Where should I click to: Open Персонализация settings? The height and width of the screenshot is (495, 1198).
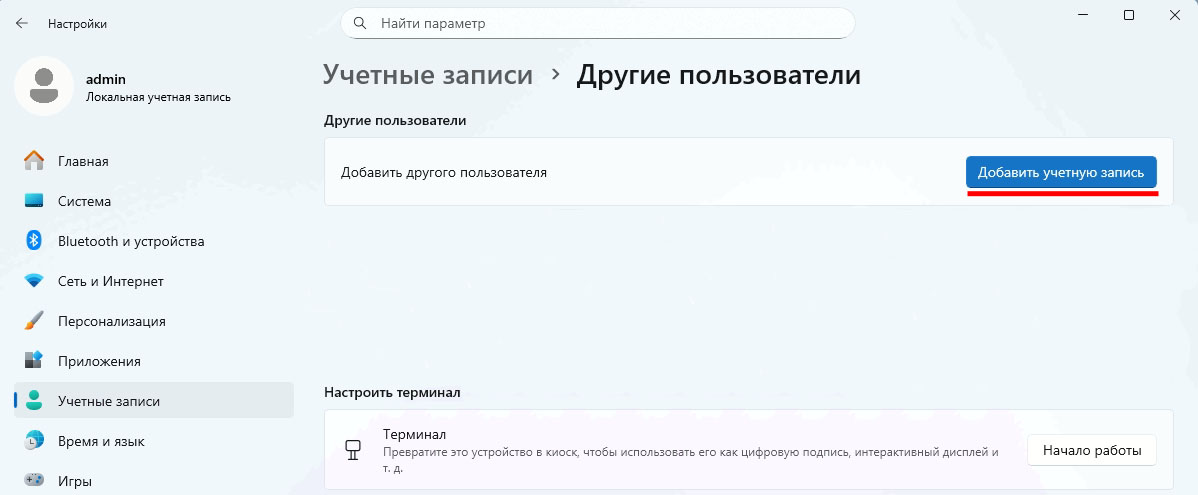pos(154,321)
